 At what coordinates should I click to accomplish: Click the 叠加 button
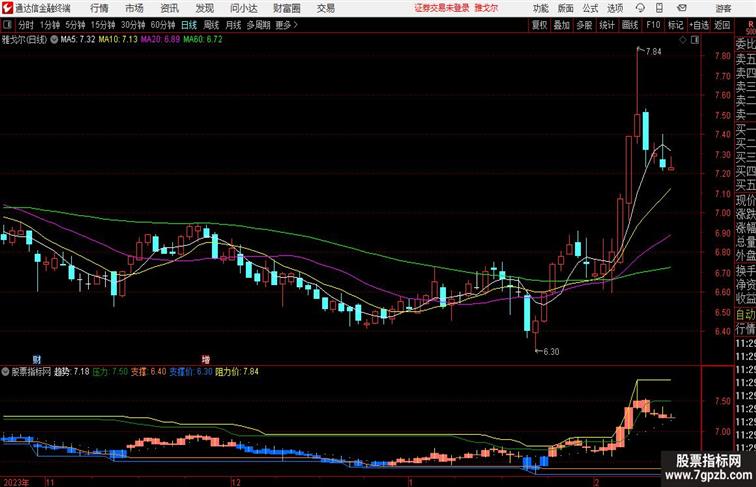pos(562,25)
